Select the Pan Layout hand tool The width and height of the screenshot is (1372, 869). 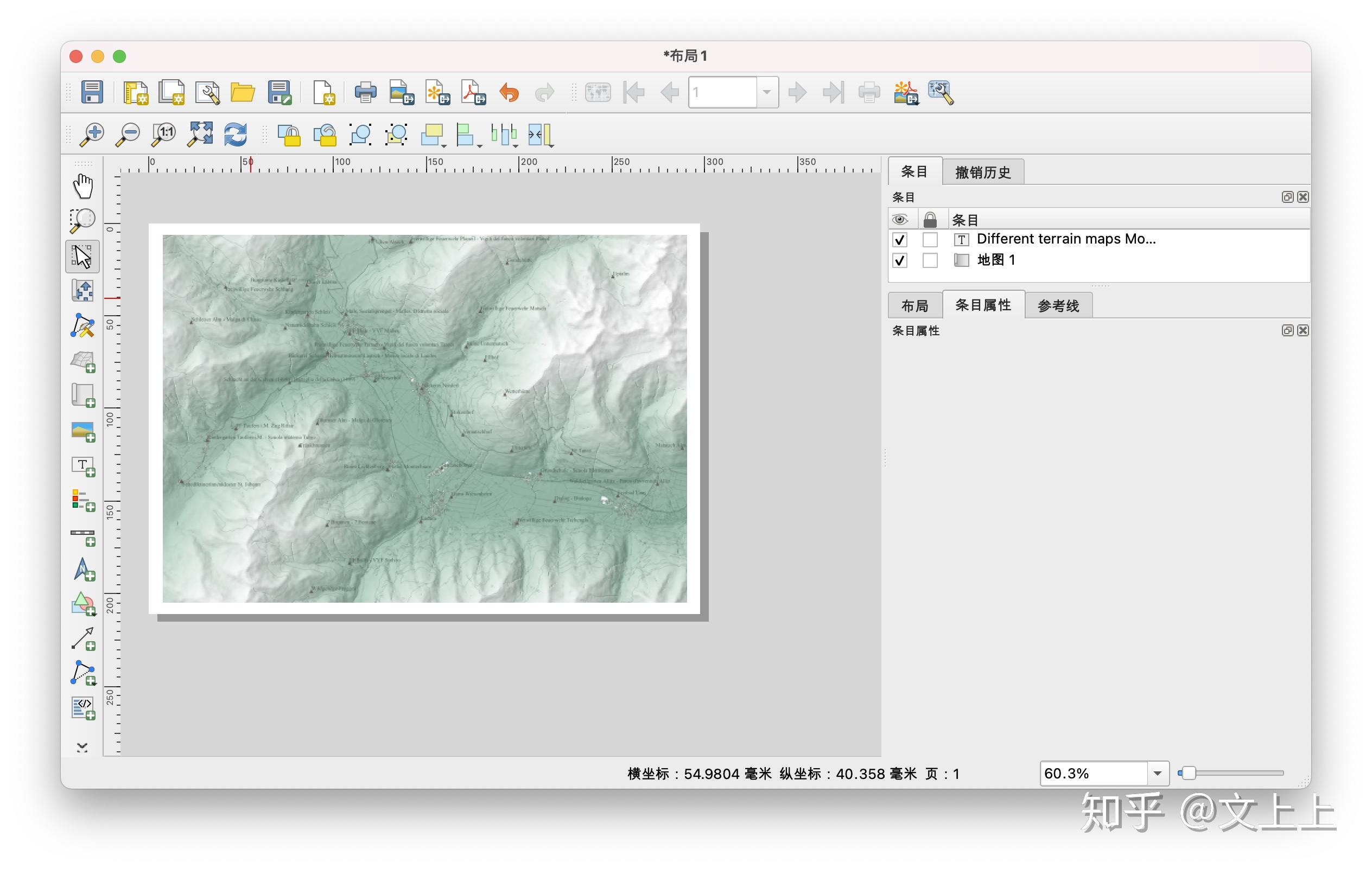82,186
